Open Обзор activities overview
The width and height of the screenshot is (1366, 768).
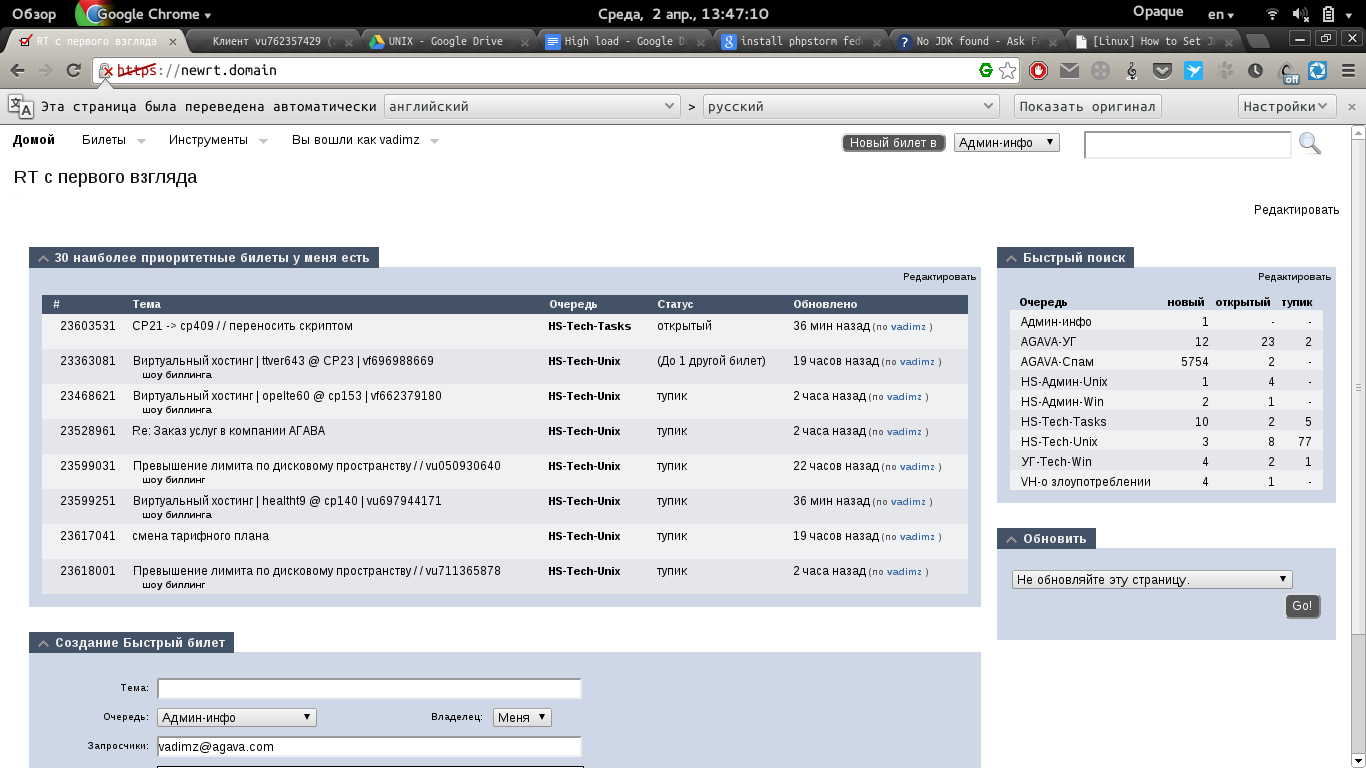tap(34, 14)
